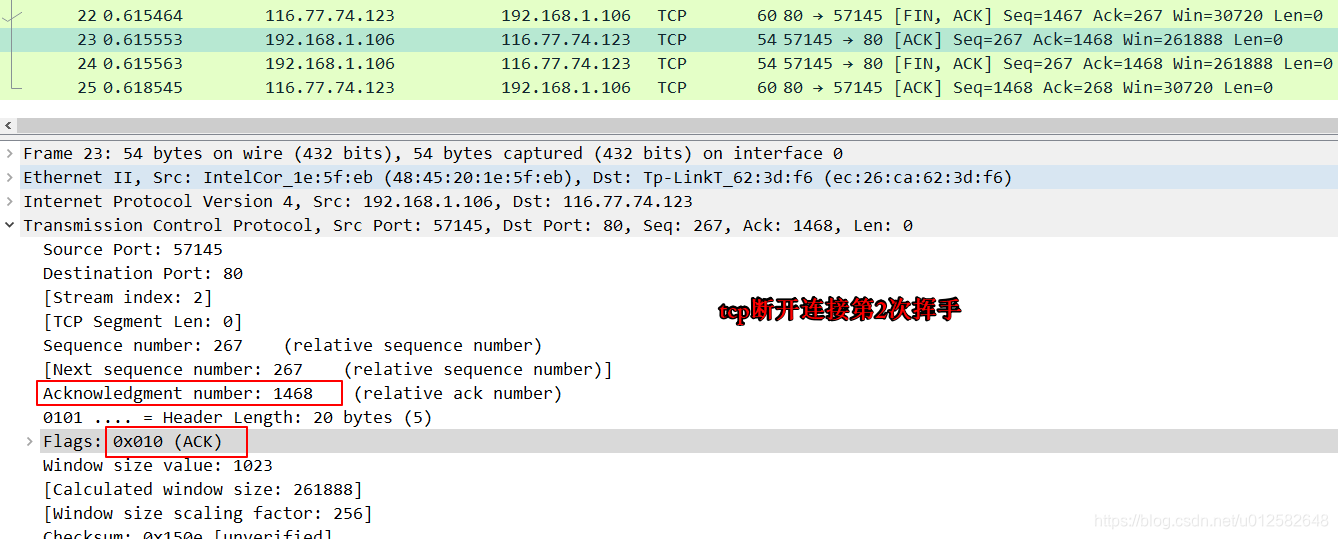Viewport: 1338px width, 539px height.
Task: Select packet 22 FIN, ACK row
Action: pyautogui.click(x=669, y=15)
